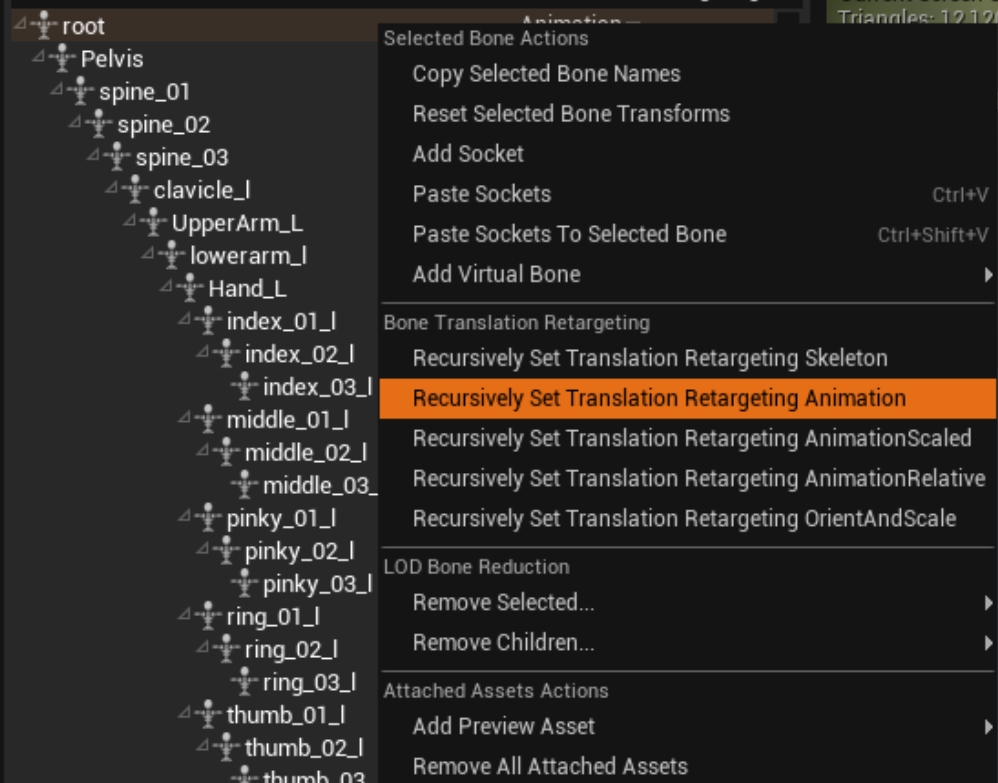Collapse the lowerarm_l tree branch

click(x=148, y=255)
